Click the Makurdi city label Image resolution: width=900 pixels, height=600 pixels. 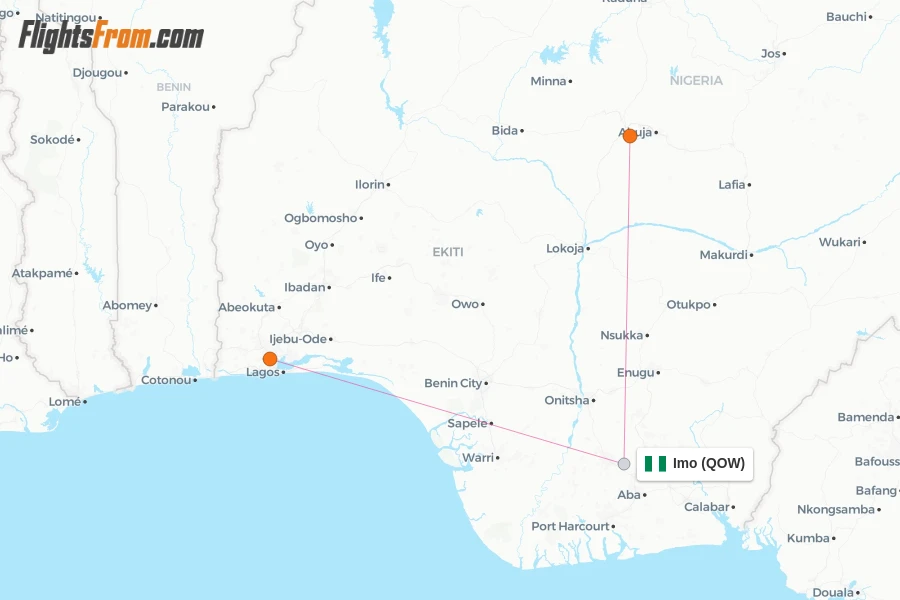click(723, 255)
